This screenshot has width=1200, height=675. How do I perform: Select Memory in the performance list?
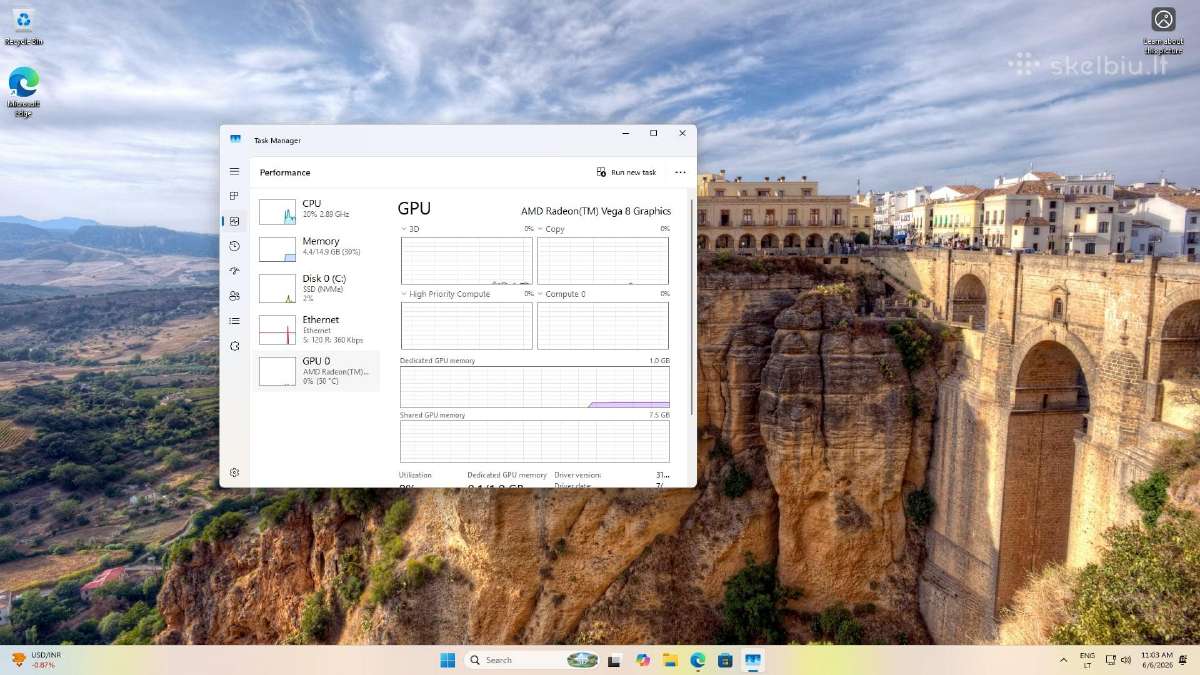tap(316, 247)
